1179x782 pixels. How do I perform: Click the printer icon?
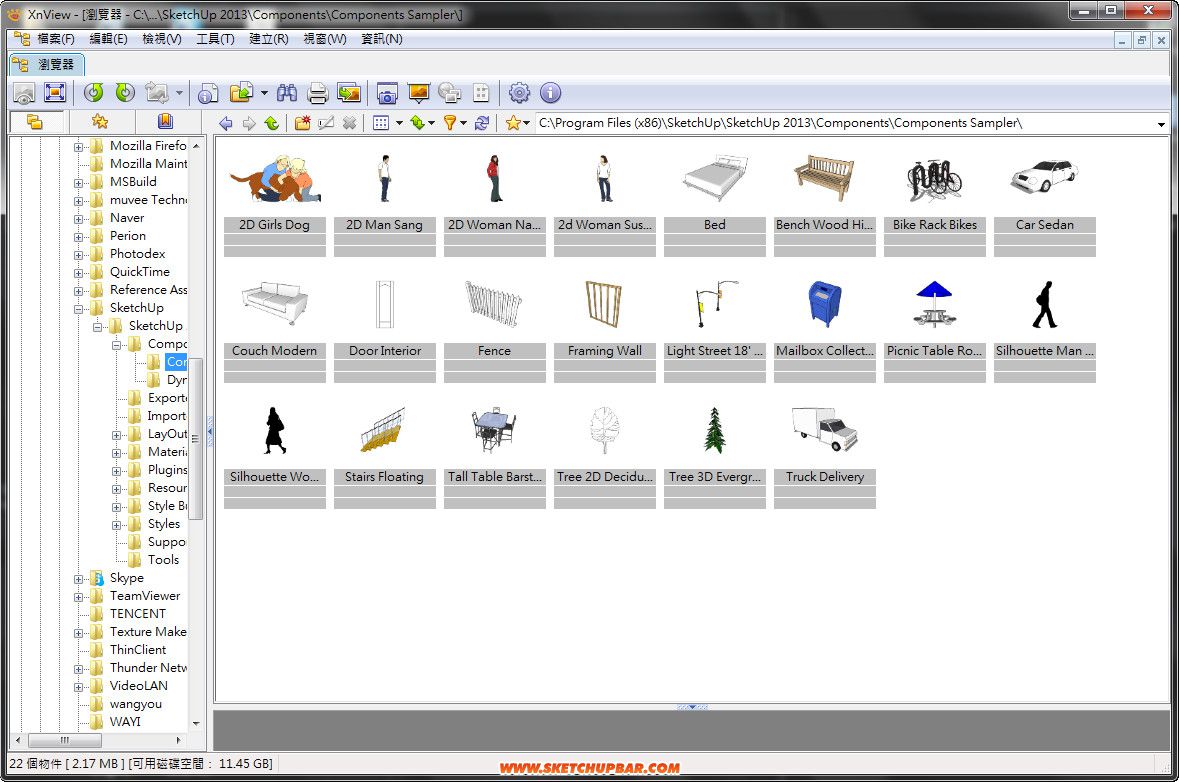point(318,93)
